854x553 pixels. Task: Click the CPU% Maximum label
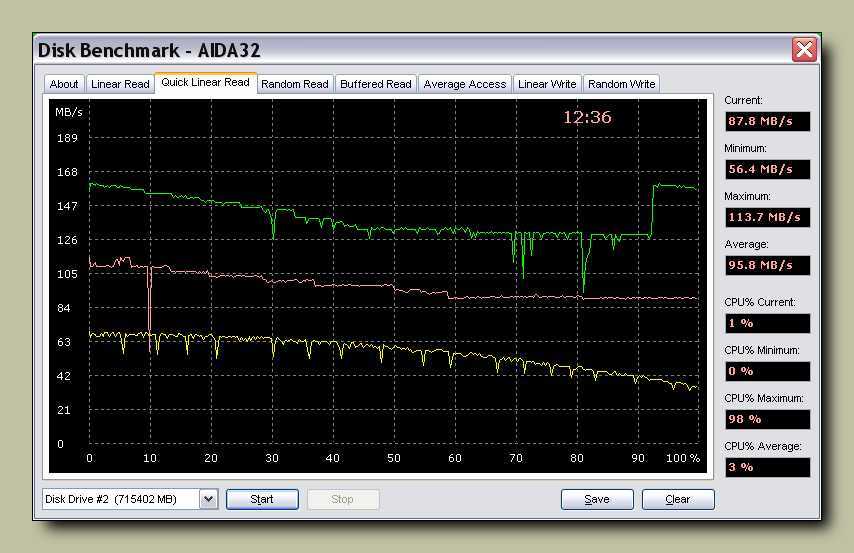click(x=764, y=398)
